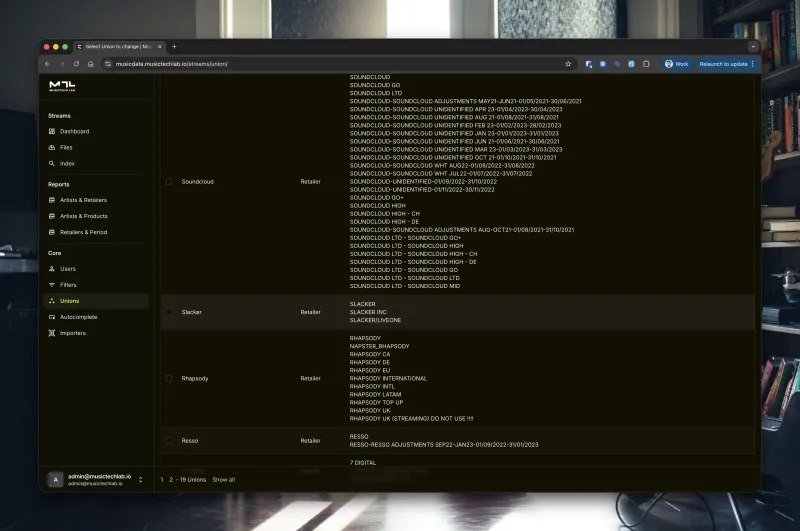The width and height of the screenshot is (800, 531).
Task: Tick the Slacker union checkbox
Action: tap(169, 312)
